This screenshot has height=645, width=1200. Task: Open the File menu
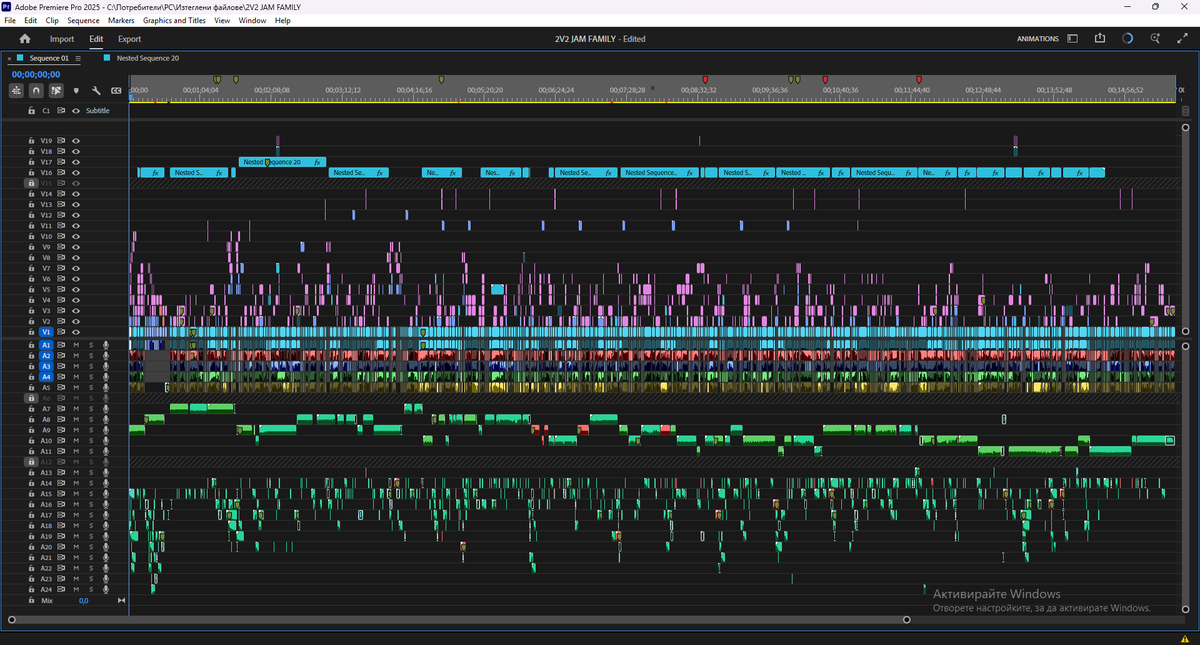[10, 20]
